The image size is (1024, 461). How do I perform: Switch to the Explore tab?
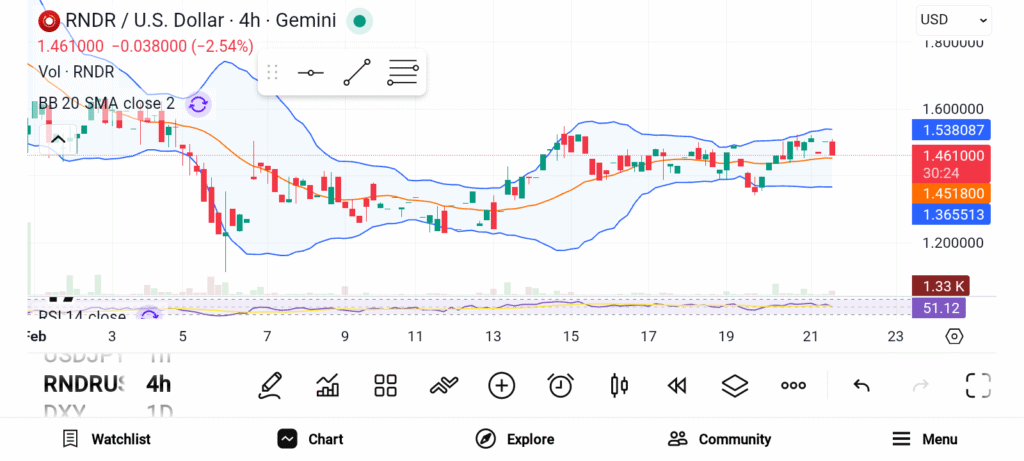(x=514, y=439)
